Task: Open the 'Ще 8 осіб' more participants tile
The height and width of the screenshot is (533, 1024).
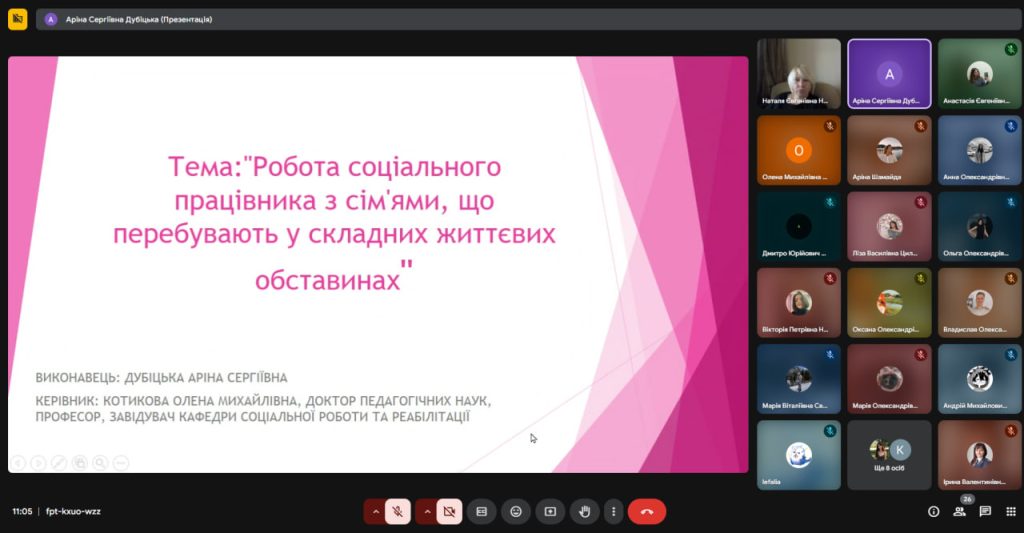Action: tap(889, 455)
